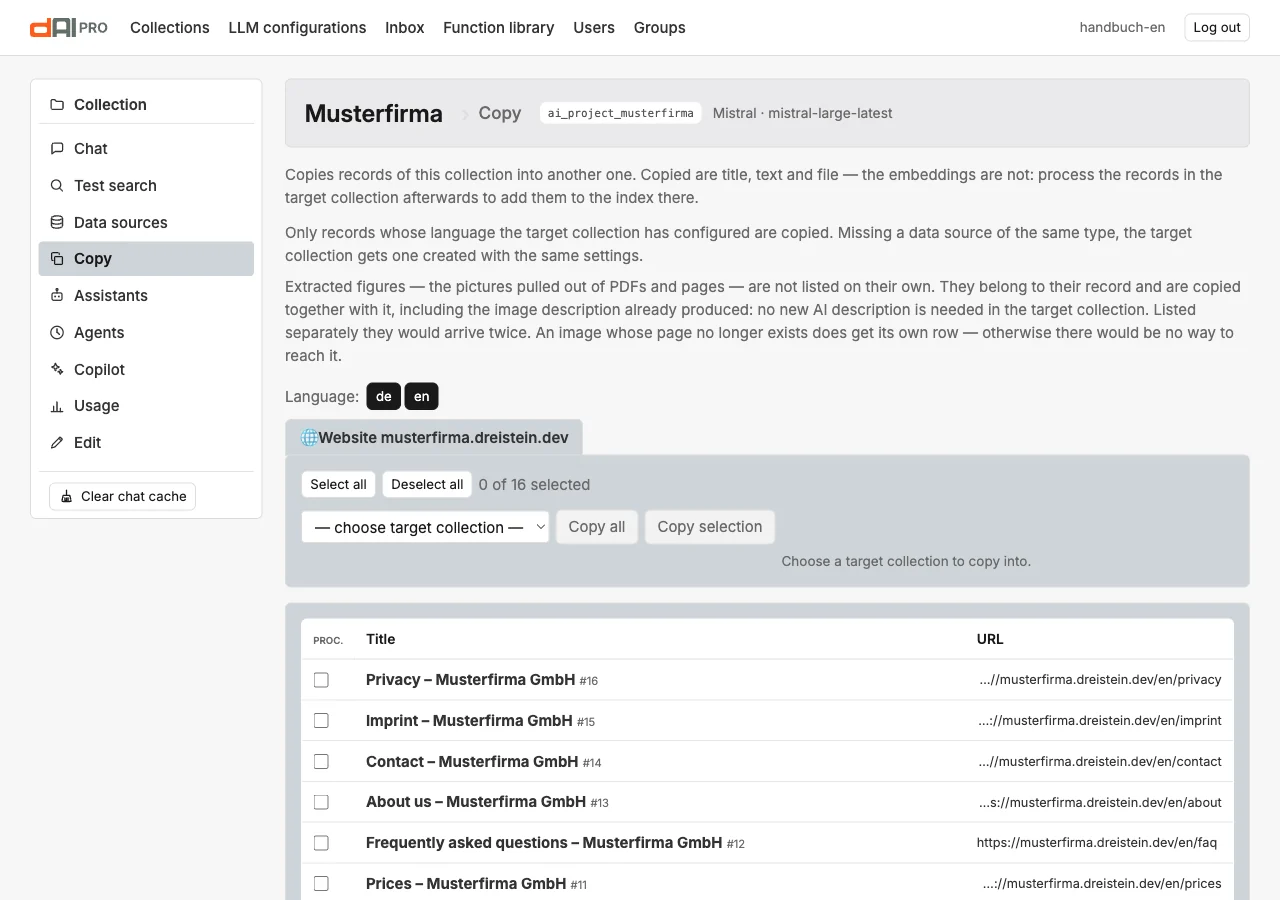
Task: Tick the checkbox for Privacy – Musterfirma GmbH
Action: 321,680
